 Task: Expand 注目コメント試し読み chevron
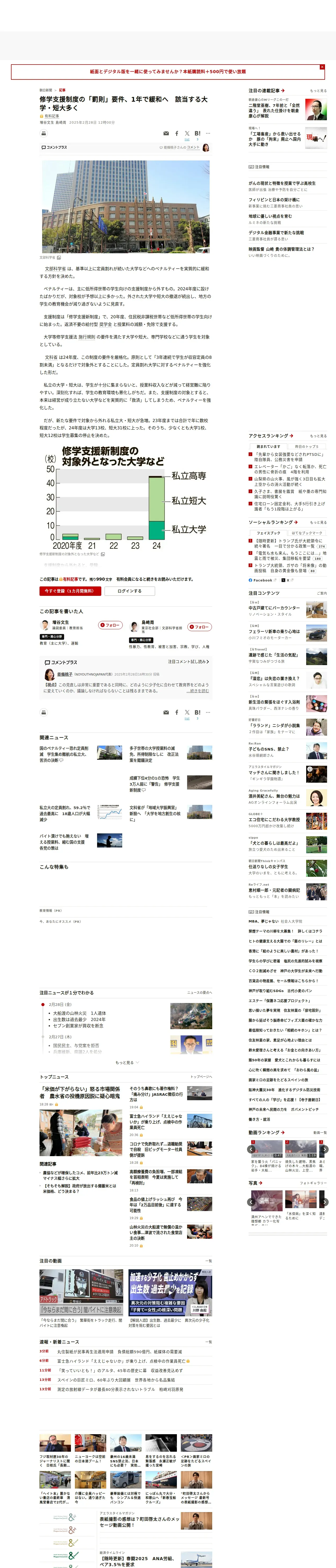point(189,662)
